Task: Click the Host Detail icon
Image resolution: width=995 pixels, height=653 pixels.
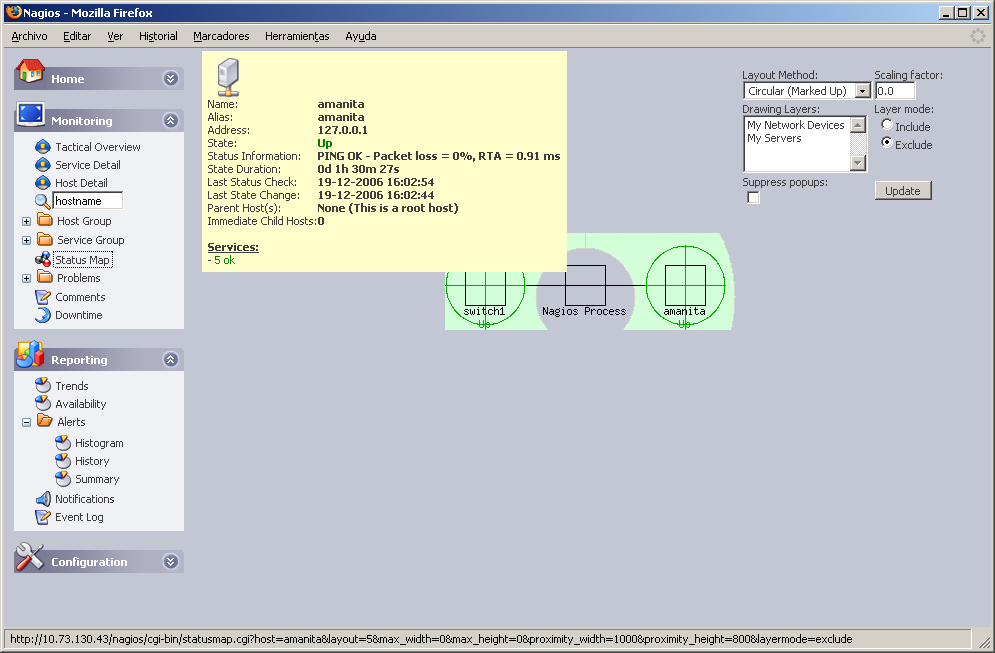Action: click(43, 183)
